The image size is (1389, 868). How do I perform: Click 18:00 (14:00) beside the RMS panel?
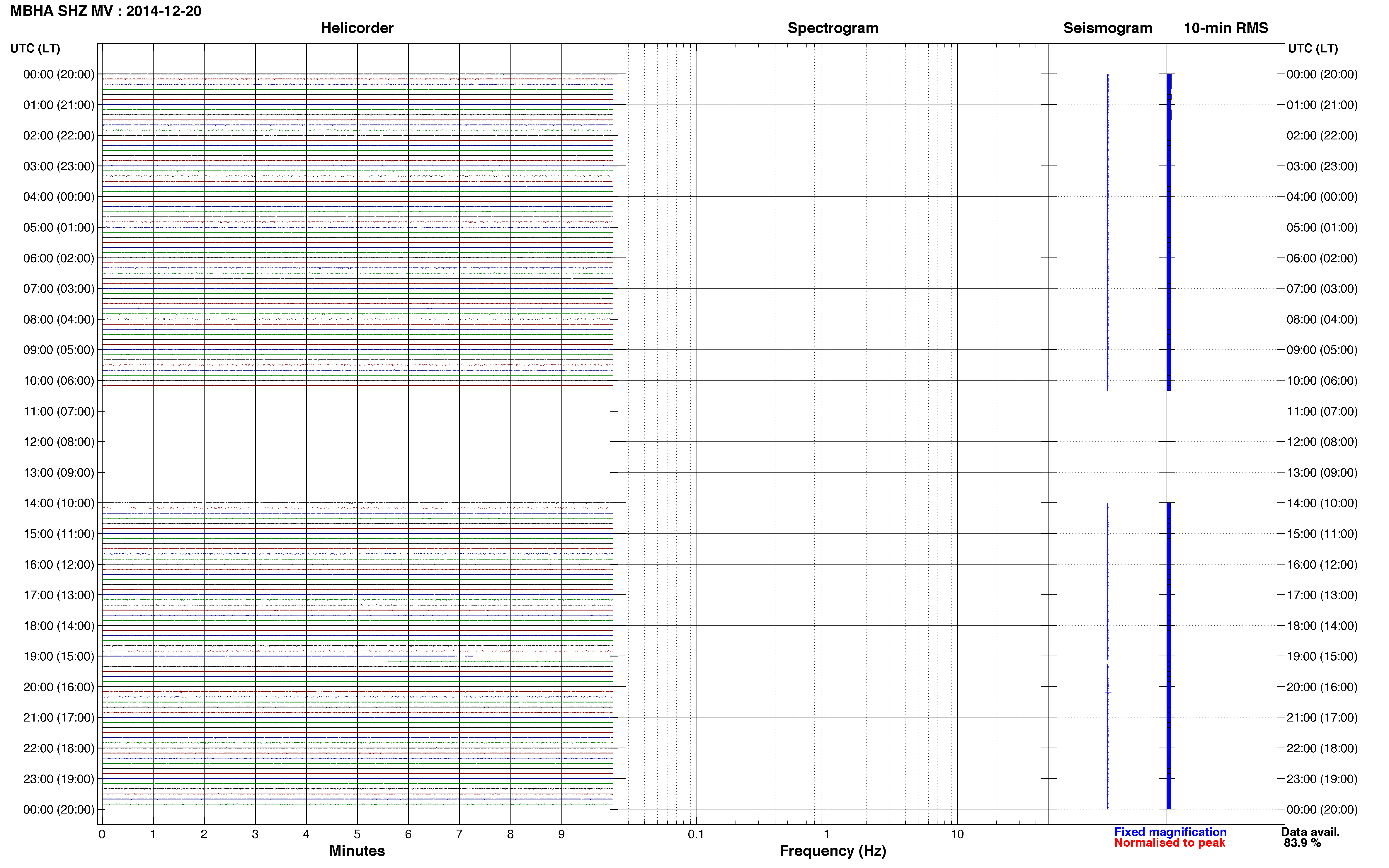pyautogui.click(x=1322, y=626)
